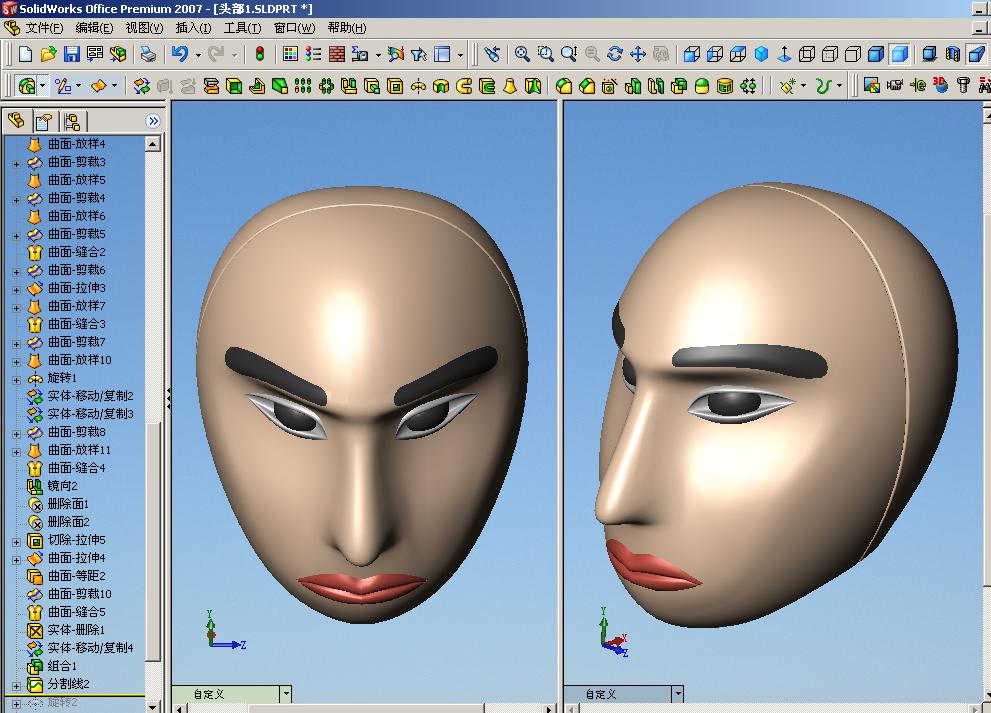
Task: Open Edit Color with the color grid icon
Action: pos(290,54)
